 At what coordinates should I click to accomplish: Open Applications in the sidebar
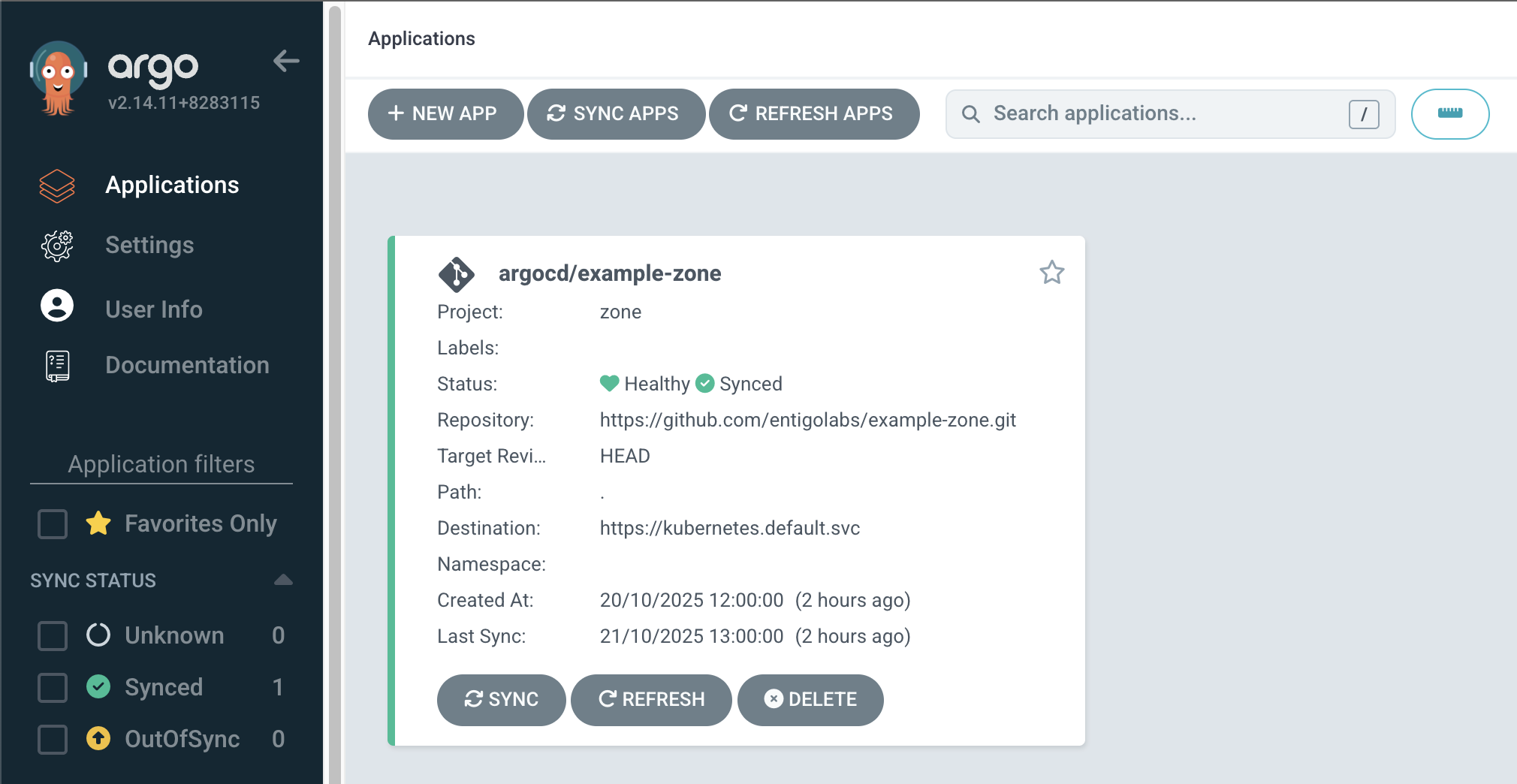pos(172,185)
